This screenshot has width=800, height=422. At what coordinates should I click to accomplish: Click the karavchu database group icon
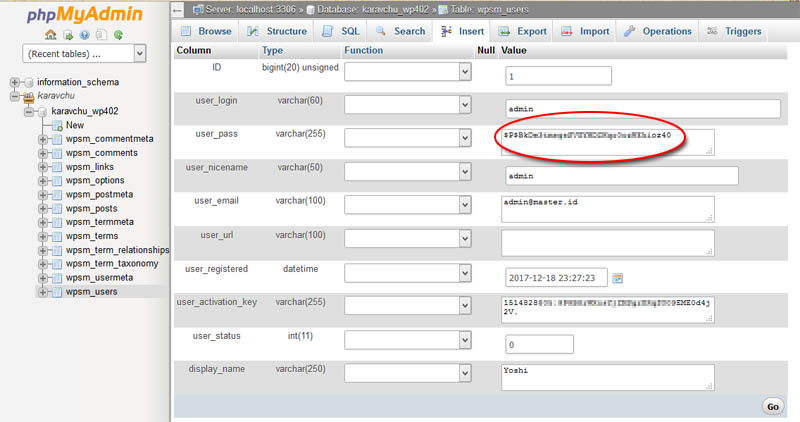pyautogui.click(x=29, y=96)
